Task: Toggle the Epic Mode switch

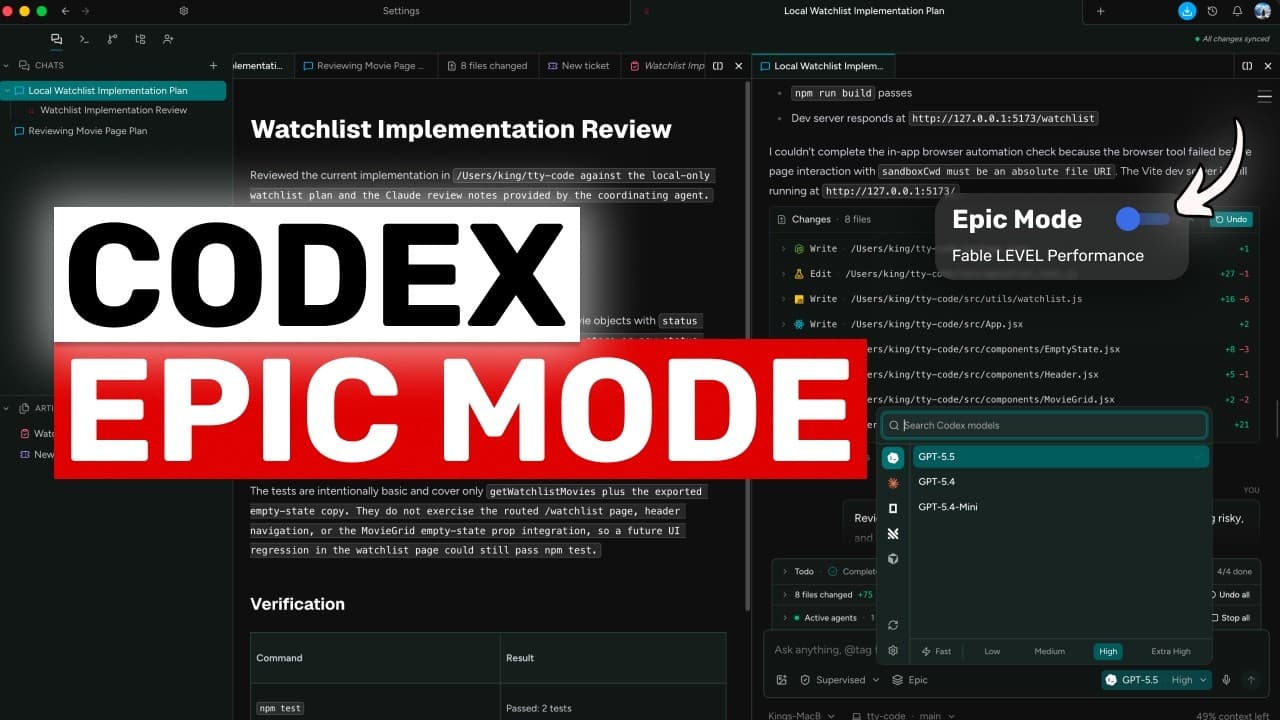Action: coord(1143,219)
